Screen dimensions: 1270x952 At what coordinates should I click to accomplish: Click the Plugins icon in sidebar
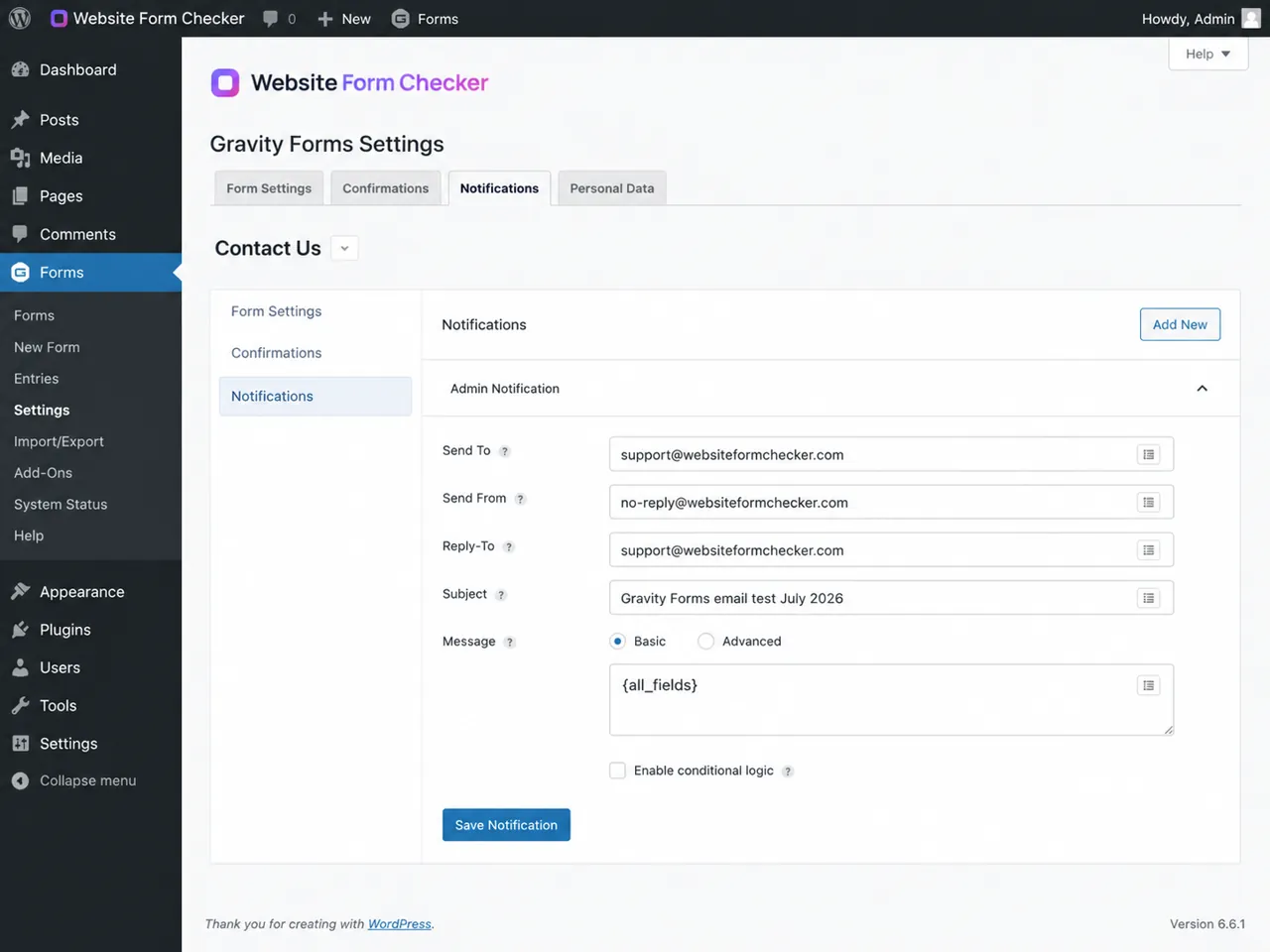pos(20,630)
